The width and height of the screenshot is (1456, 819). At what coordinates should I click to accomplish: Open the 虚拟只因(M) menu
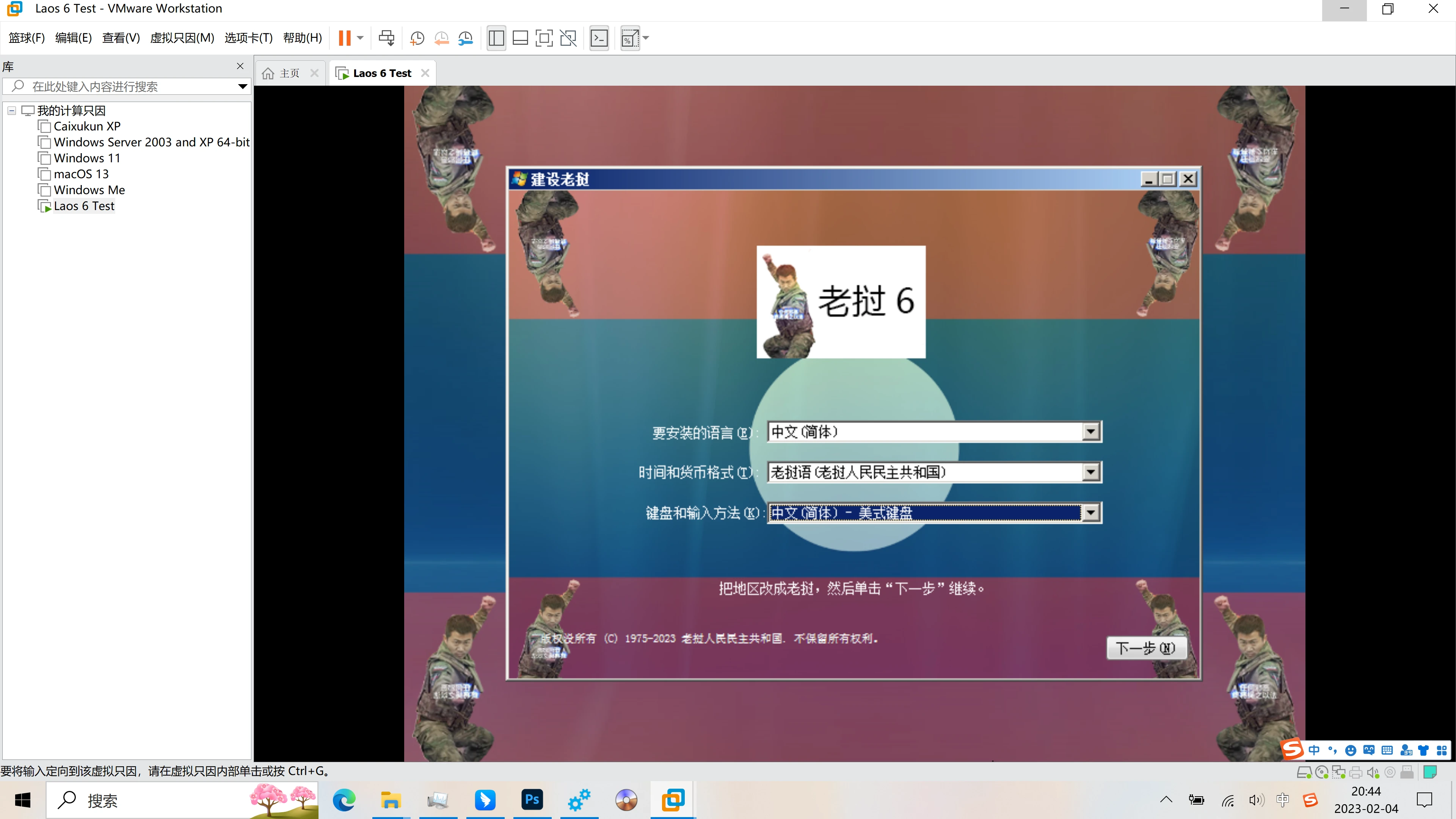point(182,38)
